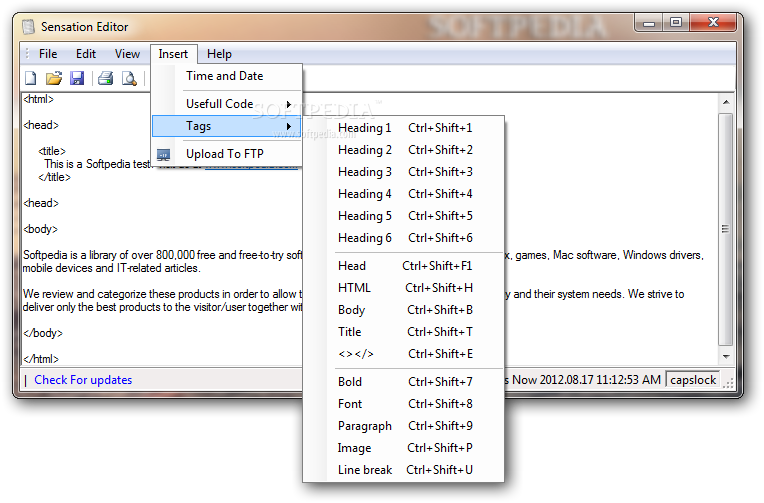Minimize the Sensation Editor window
The image size is (764, 503).
[x=649, y=23]
